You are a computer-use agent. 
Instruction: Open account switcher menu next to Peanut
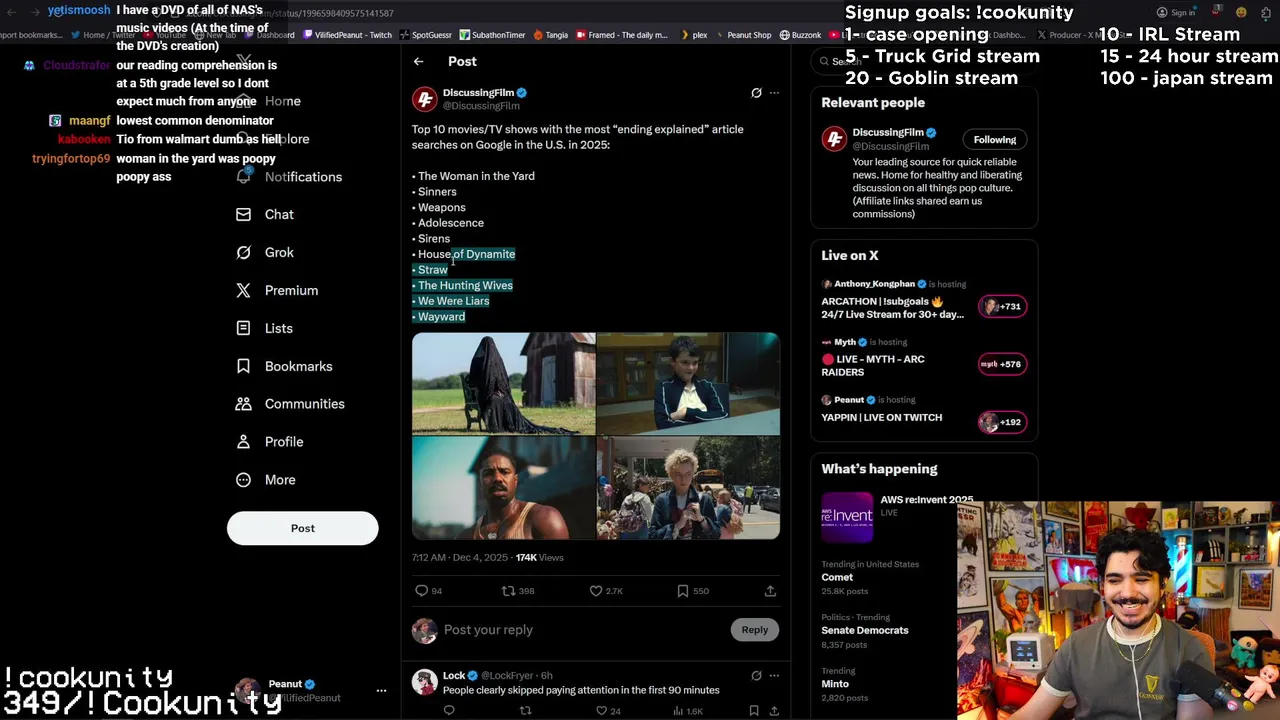coord(381,690)
